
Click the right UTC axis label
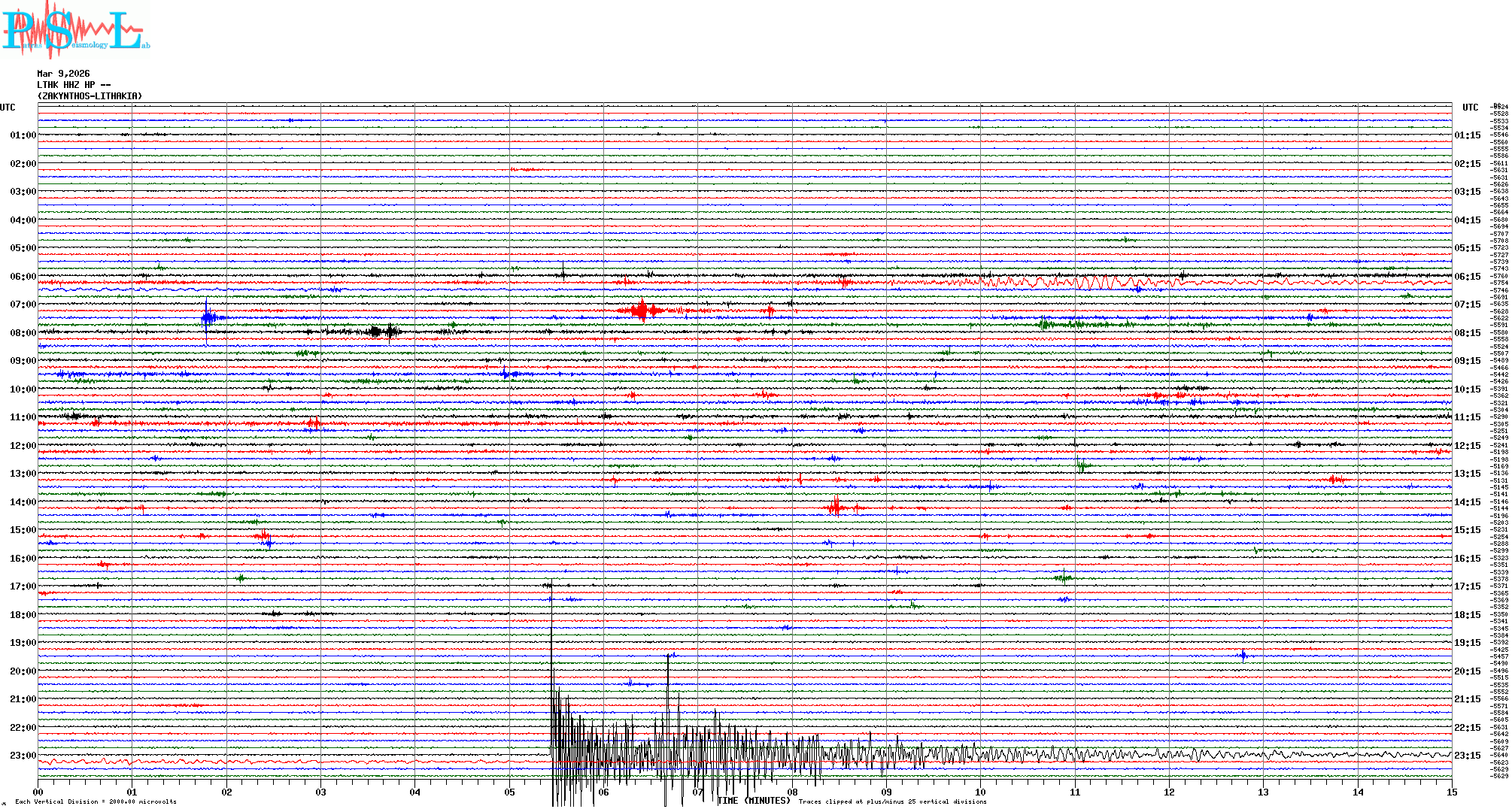coord(1470,108)
